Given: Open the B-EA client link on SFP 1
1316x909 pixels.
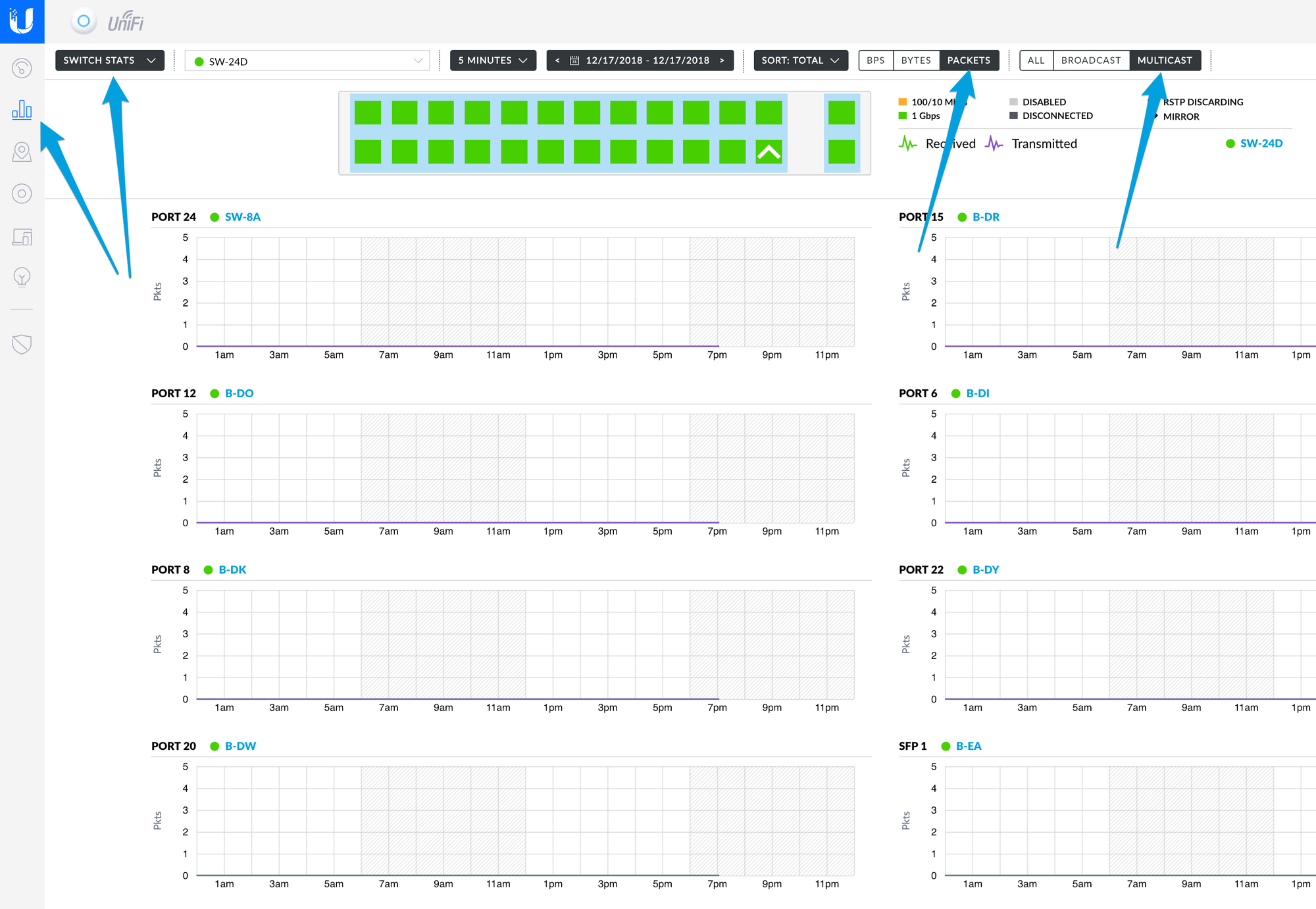Looking at the screenshot, I should [969, 746].
